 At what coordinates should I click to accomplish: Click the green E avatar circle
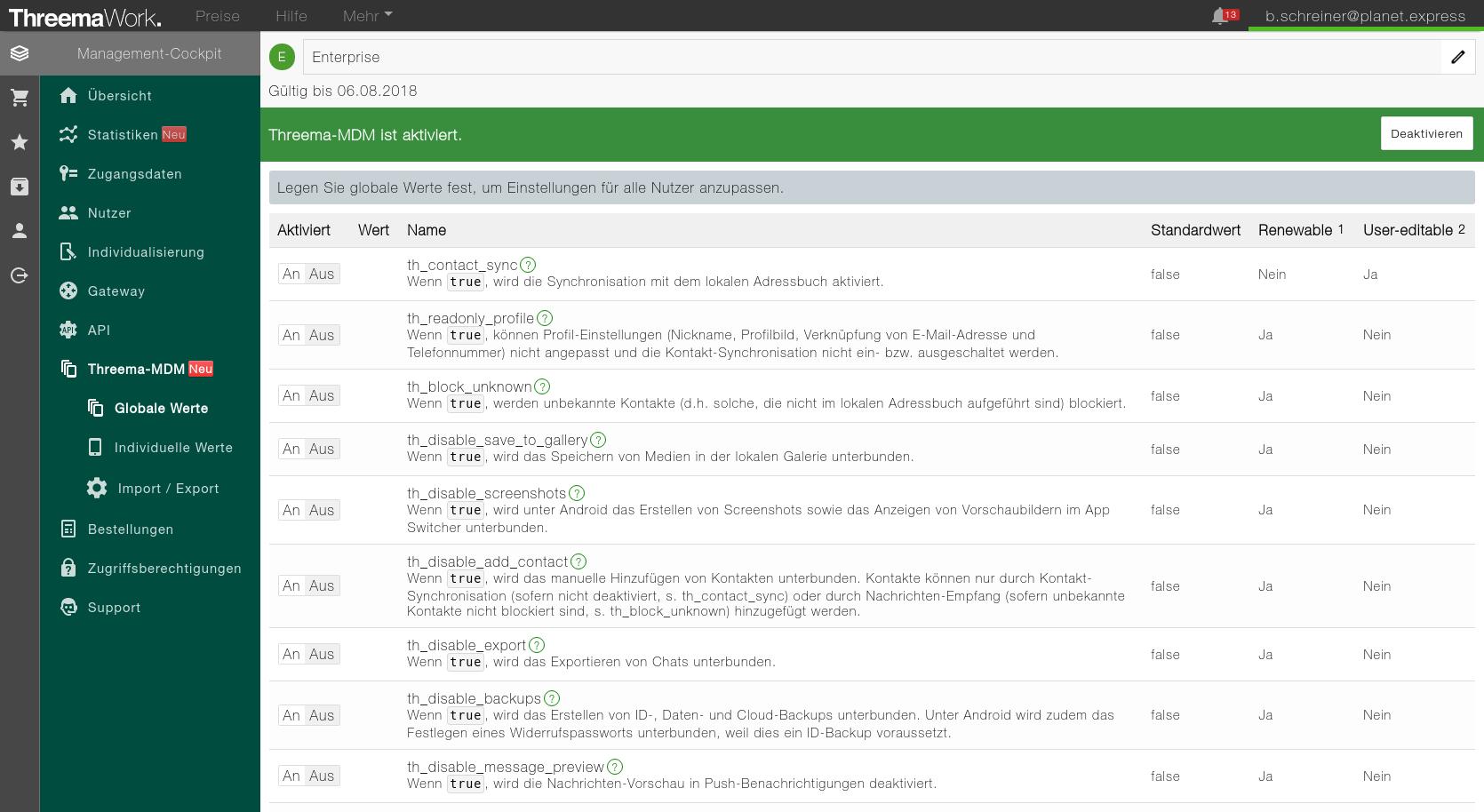click(282, 57)
